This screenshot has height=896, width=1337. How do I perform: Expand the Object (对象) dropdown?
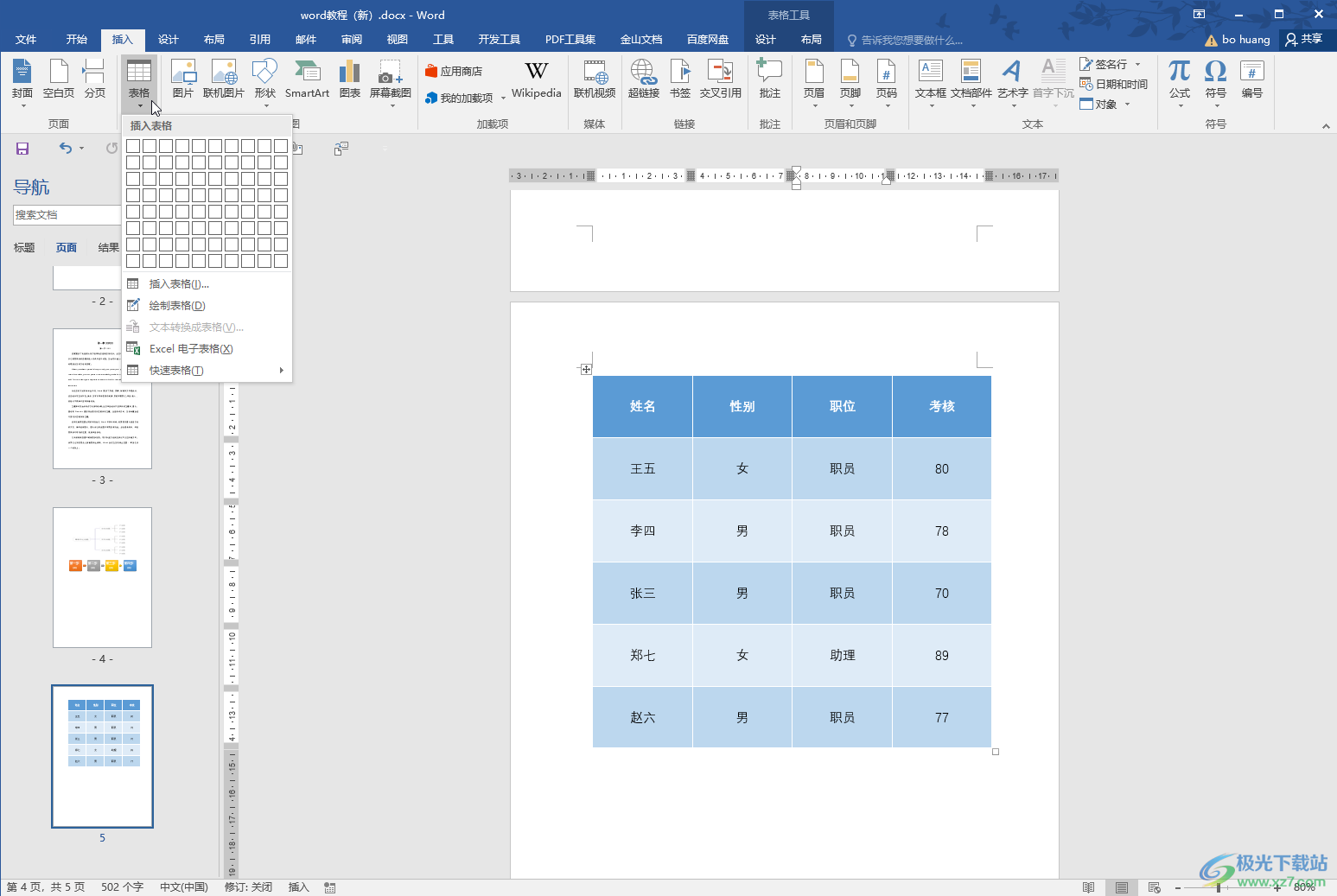click(1127, 105)
